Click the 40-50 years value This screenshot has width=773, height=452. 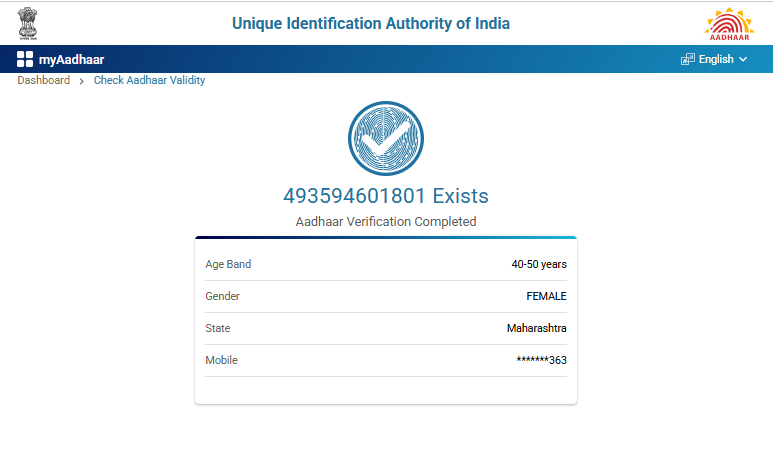point(539,265)
